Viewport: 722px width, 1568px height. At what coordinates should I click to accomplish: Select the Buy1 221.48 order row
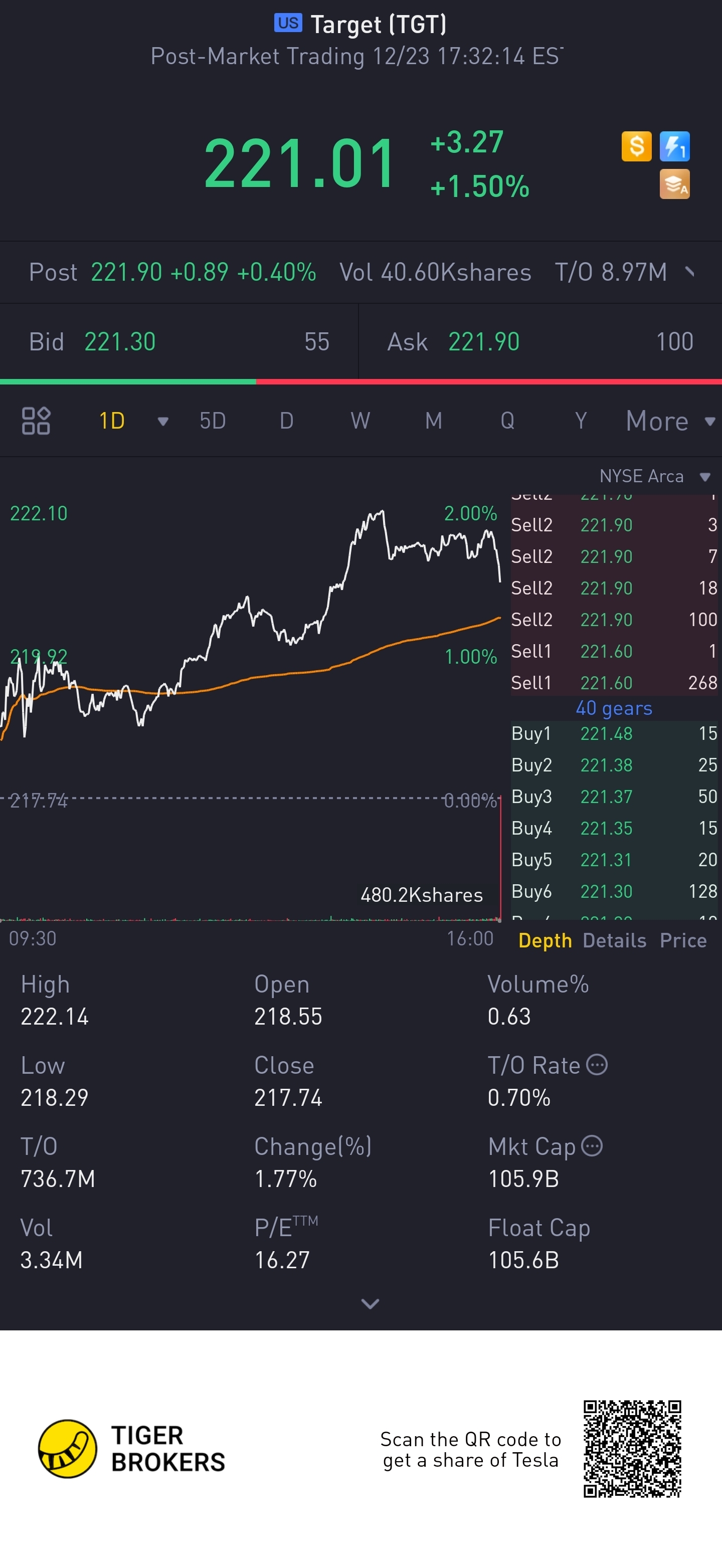tap(614, 733)
